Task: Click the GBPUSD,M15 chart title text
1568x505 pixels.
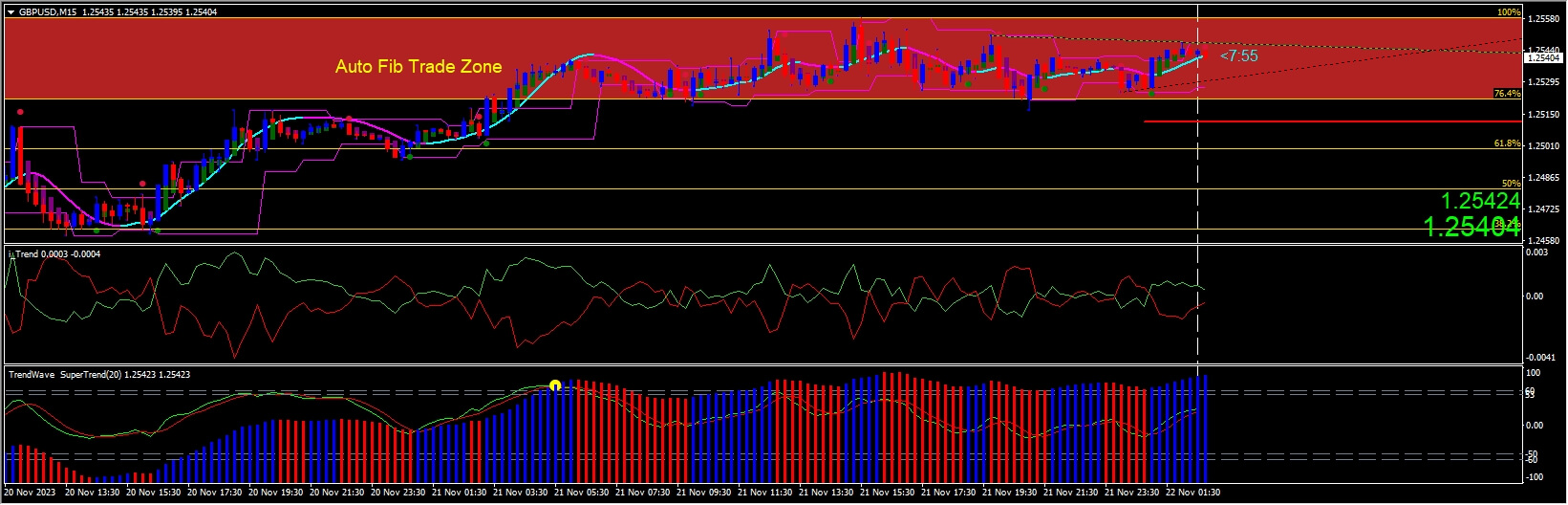Action: tap(49, 12)
